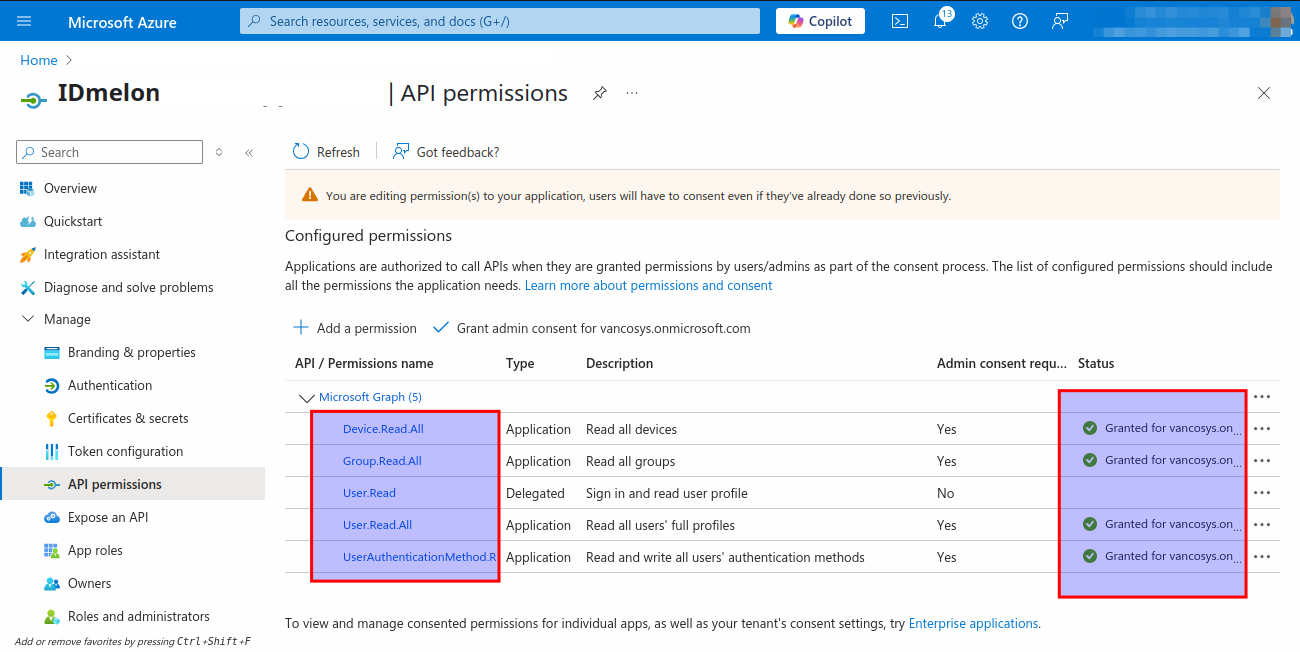Collapse the Manage section
The height and width of the screenshot is (652, 1300).
pos(27,319)
